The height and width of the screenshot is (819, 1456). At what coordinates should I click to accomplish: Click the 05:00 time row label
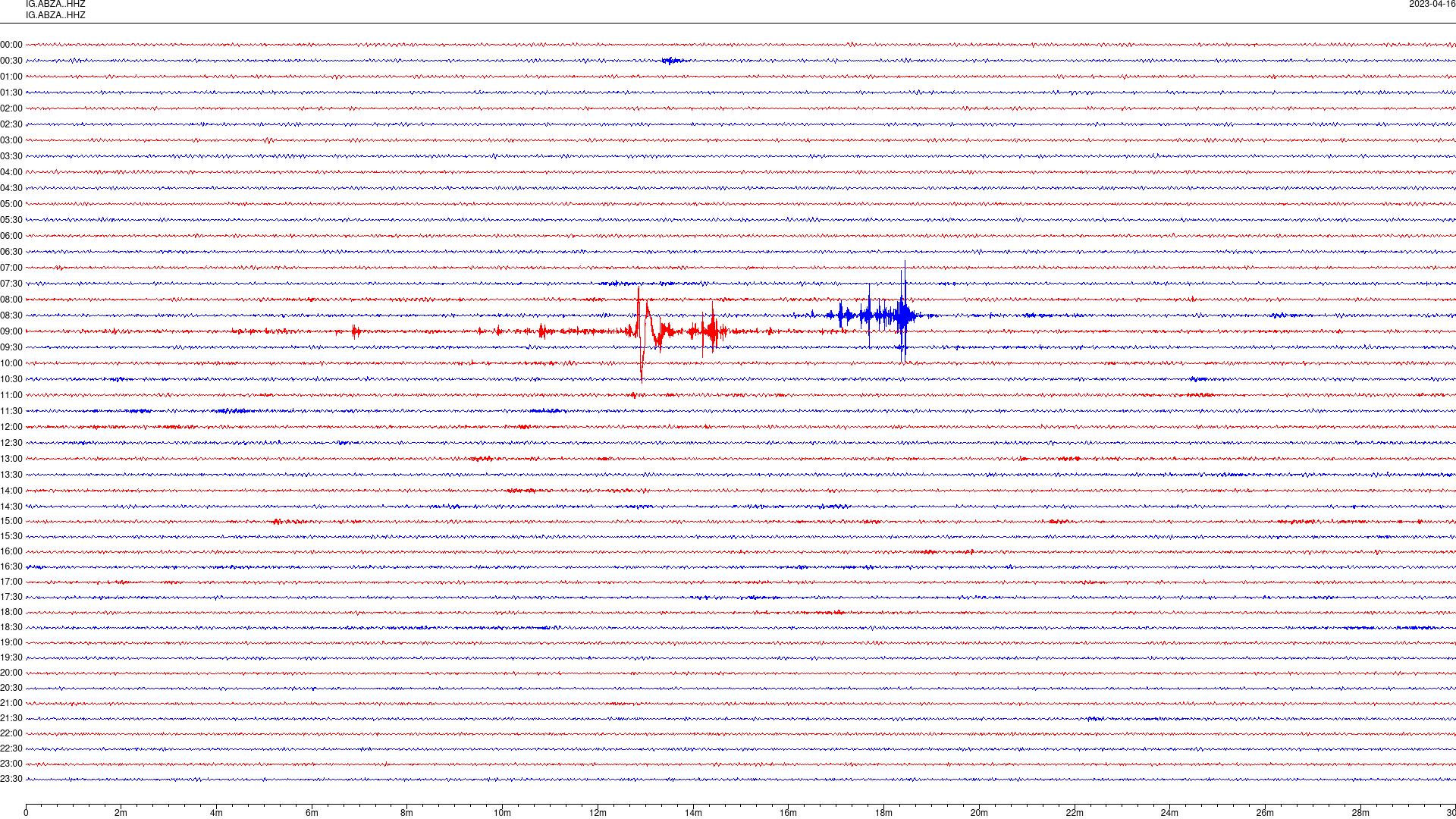pyautogui.click(x=11, y=204)
